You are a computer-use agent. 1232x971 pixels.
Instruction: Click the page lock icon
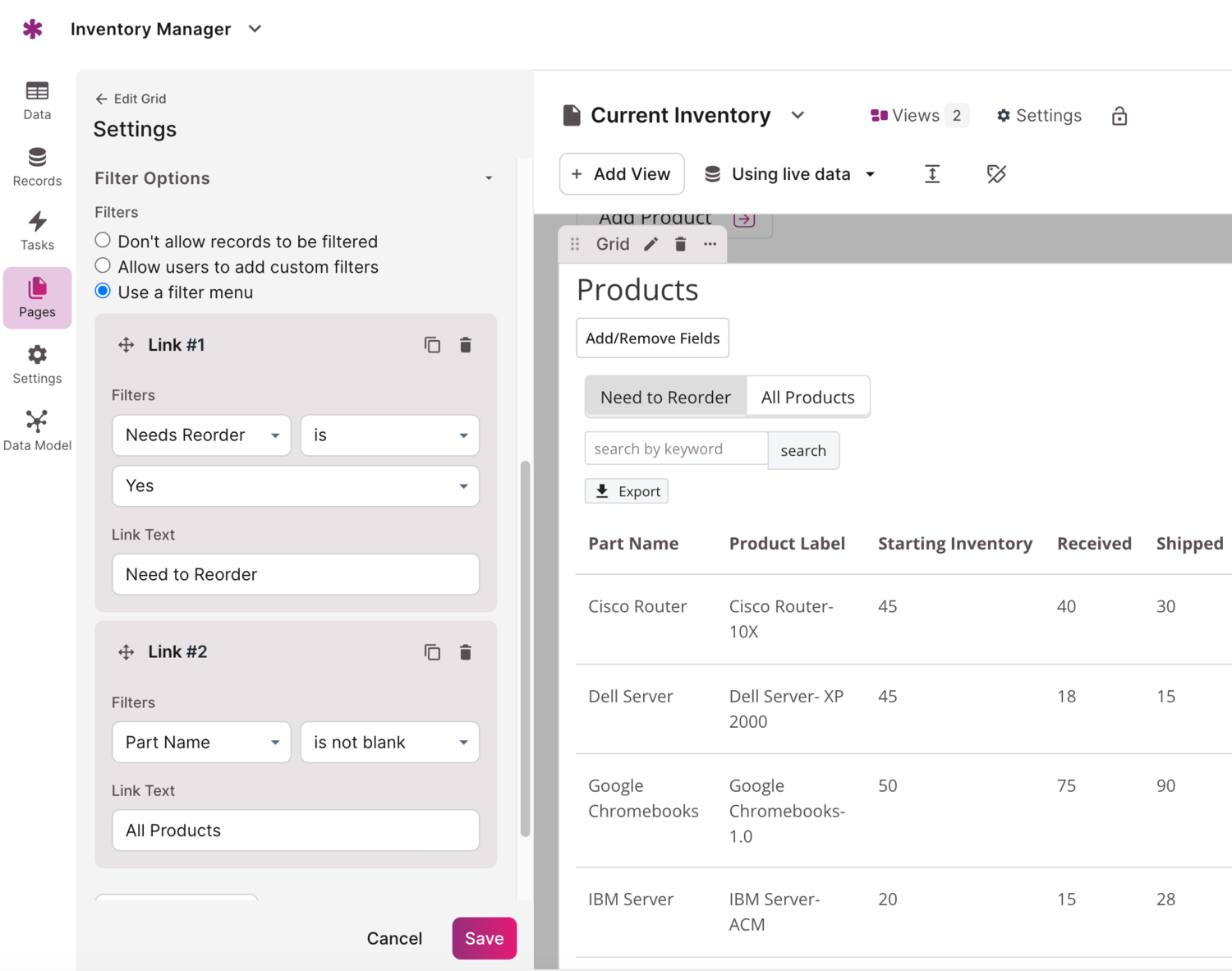pyautogui.click(x=1119, y=116)
